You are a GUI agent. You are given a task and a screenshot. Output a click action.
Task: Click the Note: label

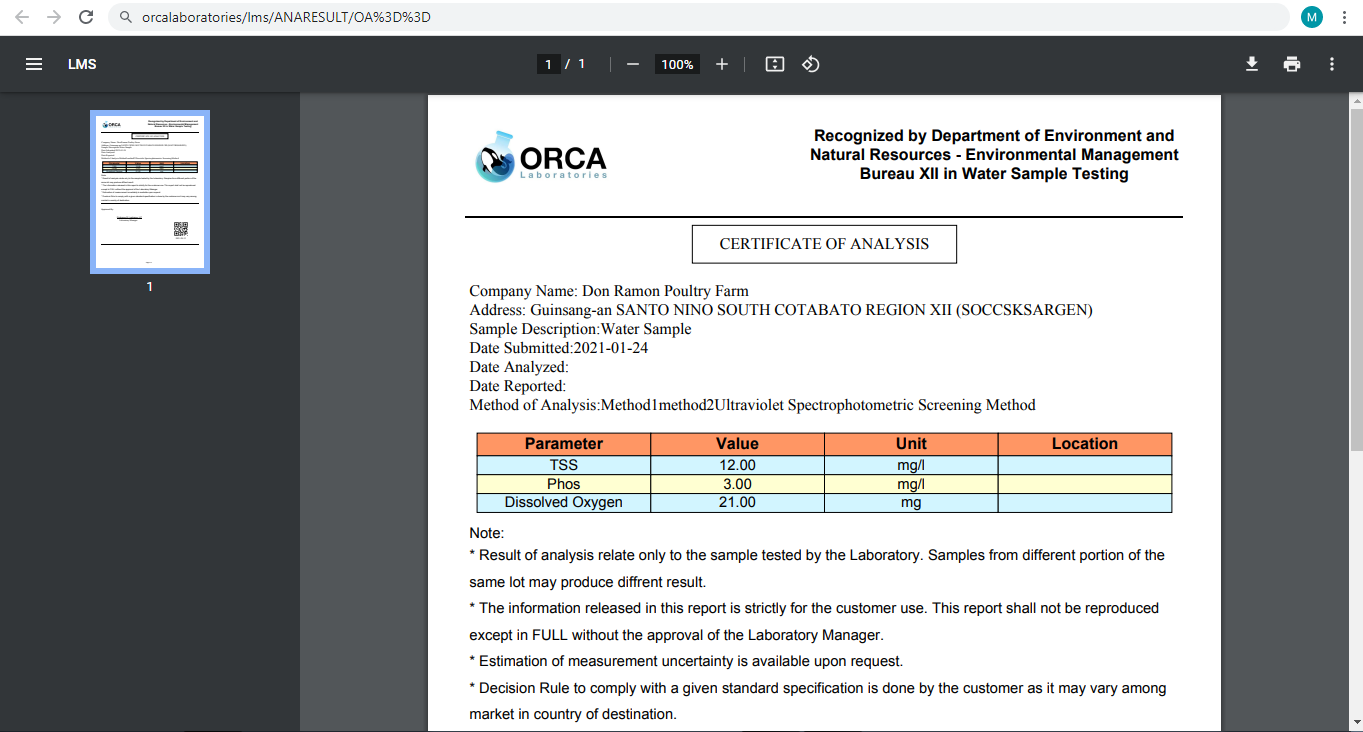click(x=487, y=534)
